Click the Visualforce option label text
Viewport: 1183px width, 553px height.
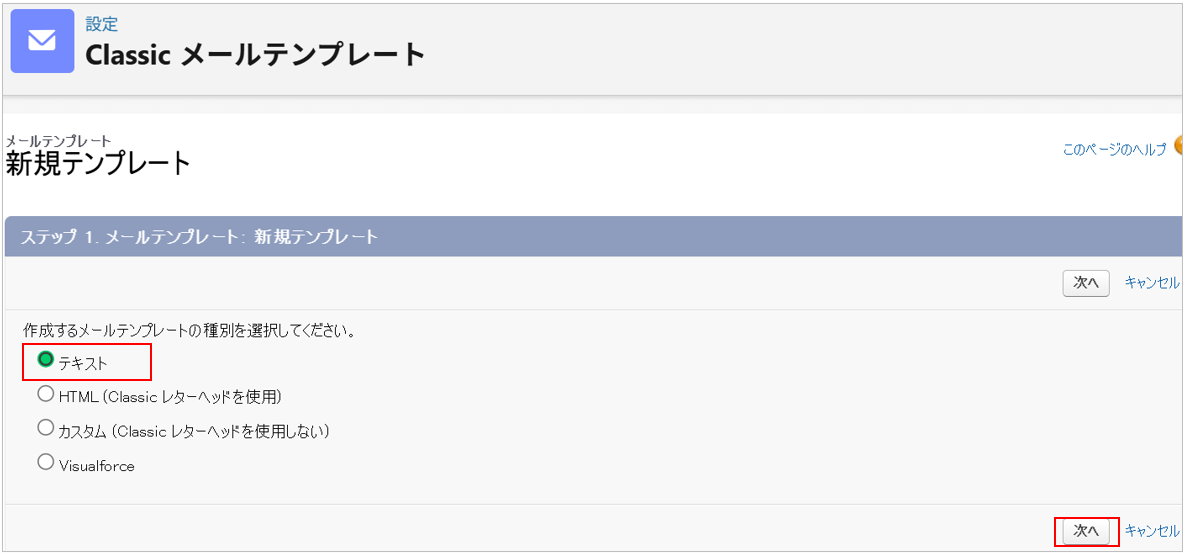pos(96,466)
